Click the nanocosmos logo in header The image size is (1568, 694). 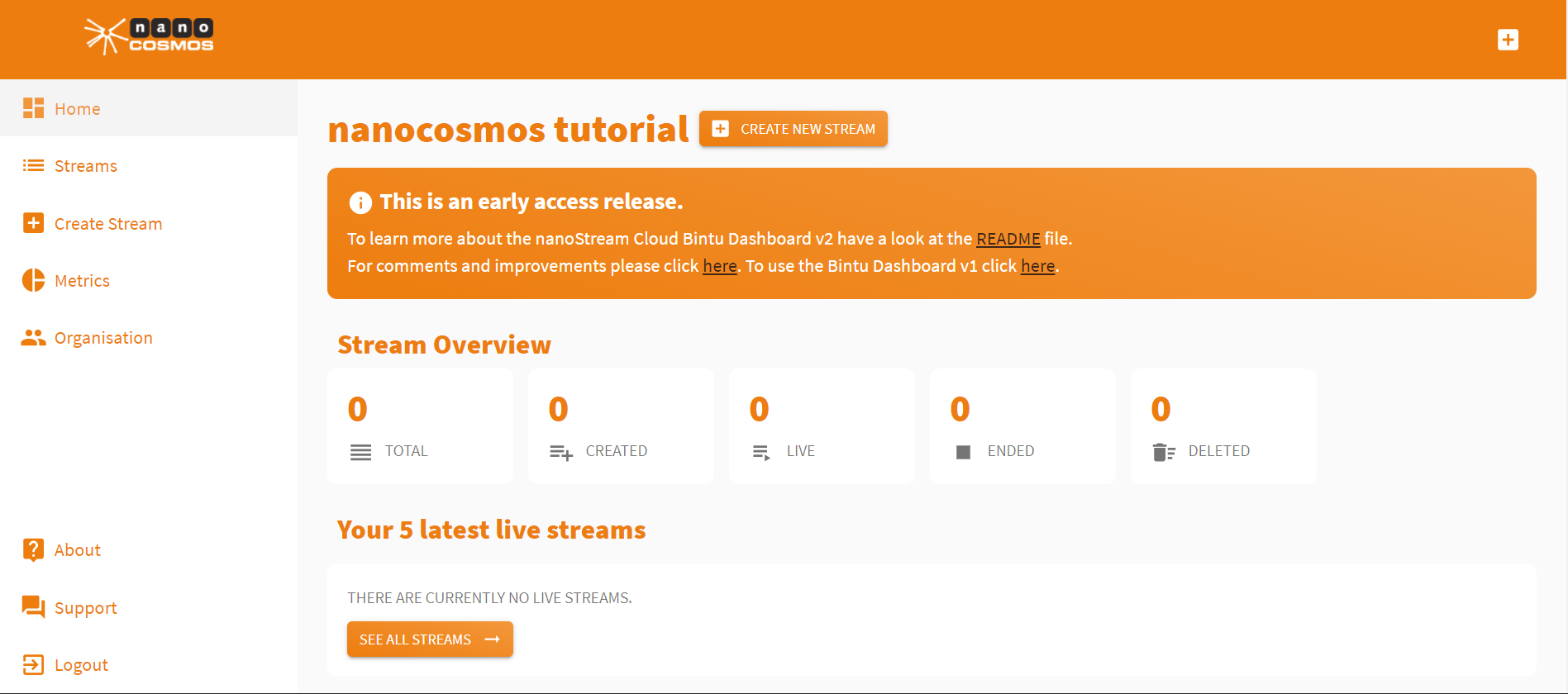click(150, 36)
